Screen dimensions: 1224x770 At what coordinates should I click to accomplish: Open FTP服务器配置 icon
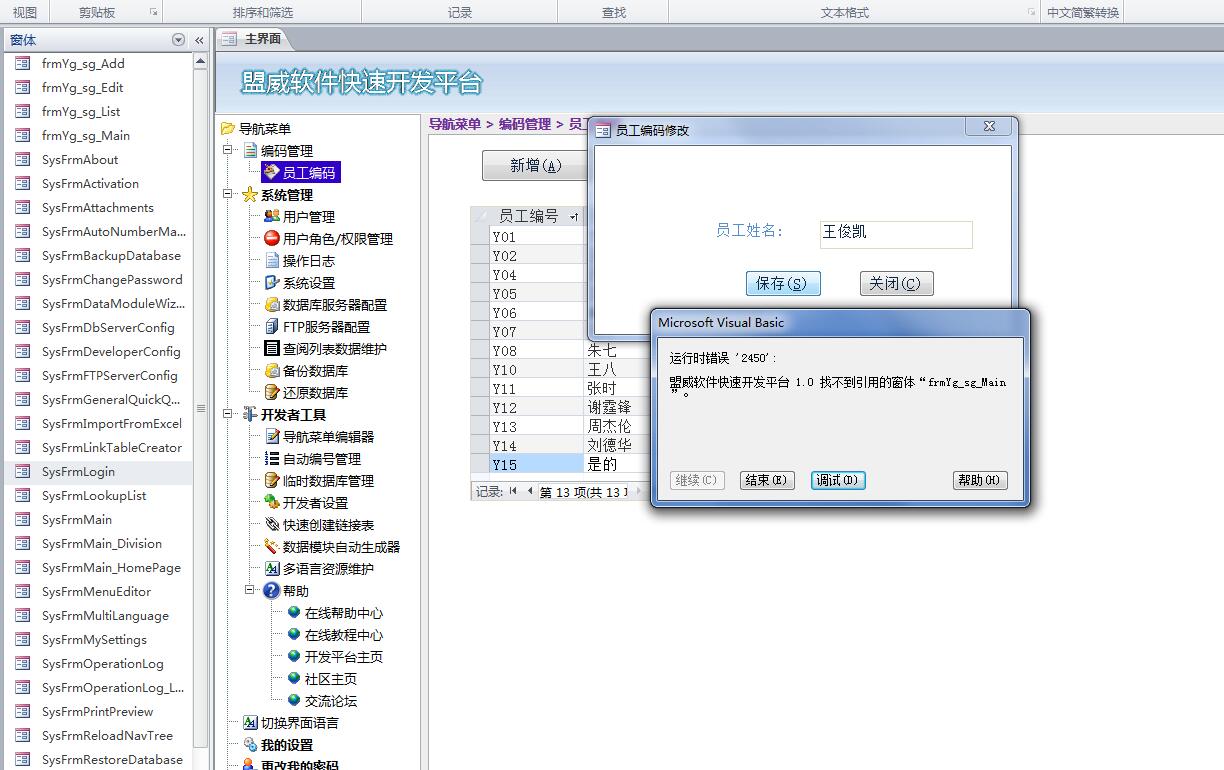271,326
